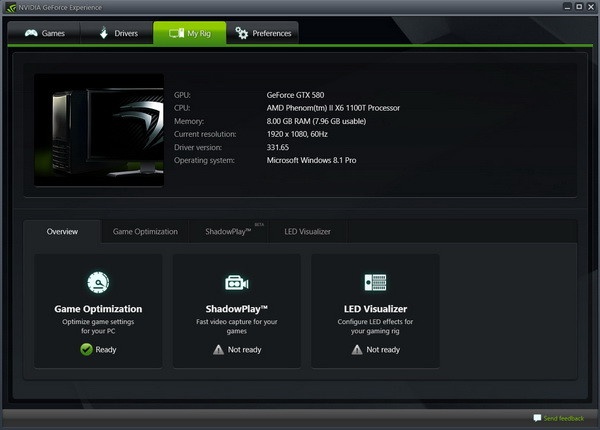This screenshot has width=600, height=430.
Task: Click the 'Driver version:' label
Action: point(198,147)
